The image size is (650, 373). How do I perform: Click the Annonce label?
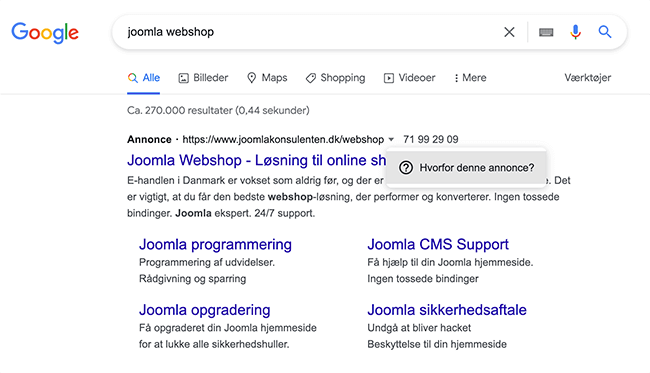click(149, 139)
